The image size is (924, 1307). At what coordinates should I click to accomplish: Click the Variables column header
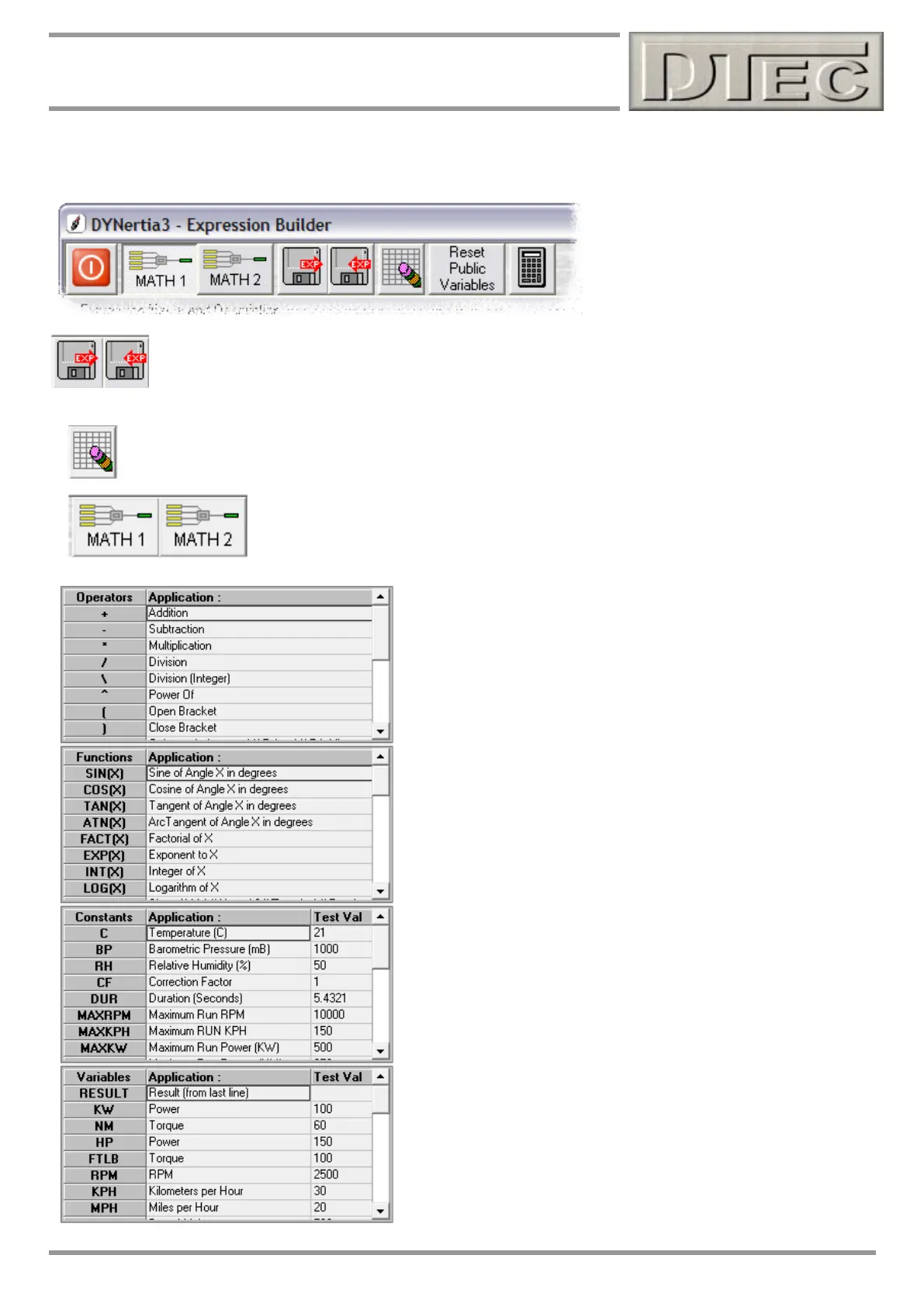click(x=104, y=1077)
